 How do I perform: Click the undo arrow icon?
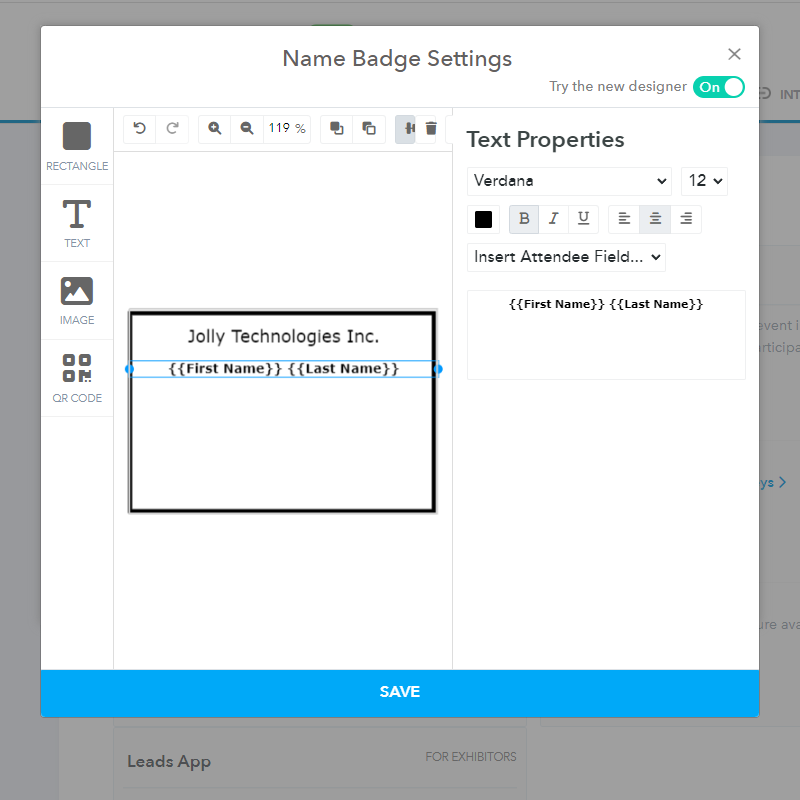[x=140, y=128]
